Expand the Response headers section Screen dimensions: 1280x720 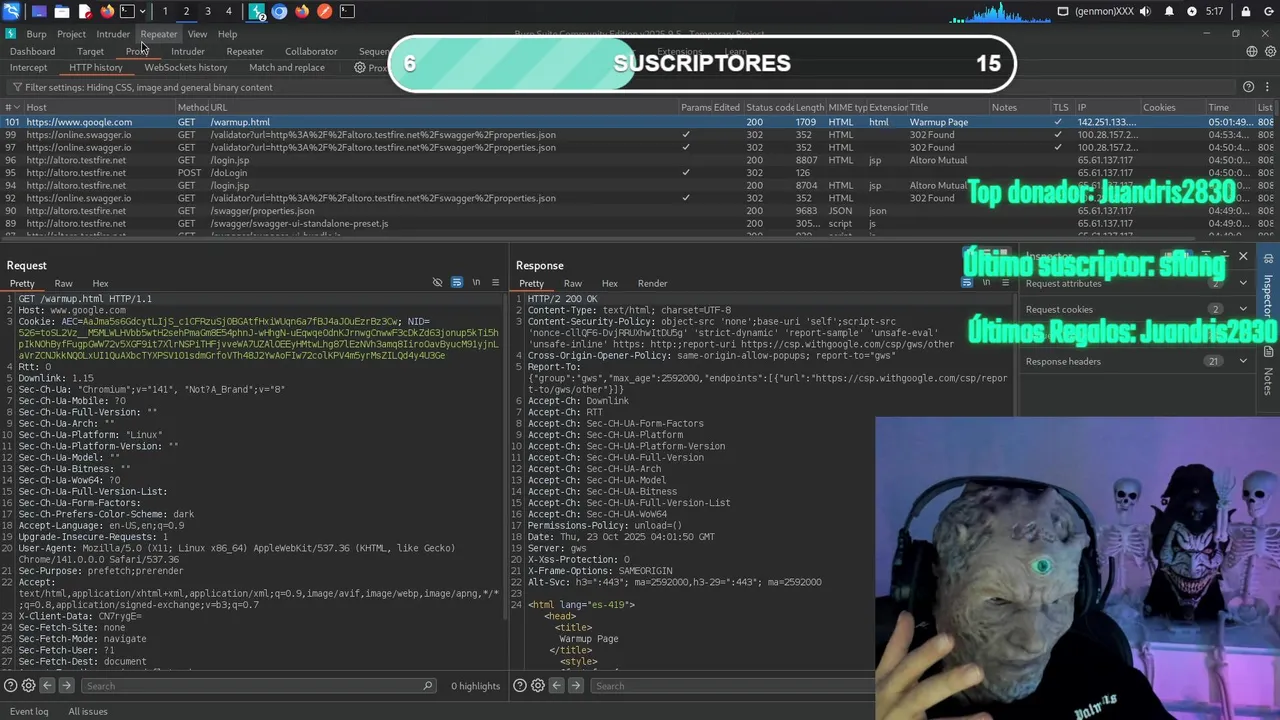[x=1137, y=362]
